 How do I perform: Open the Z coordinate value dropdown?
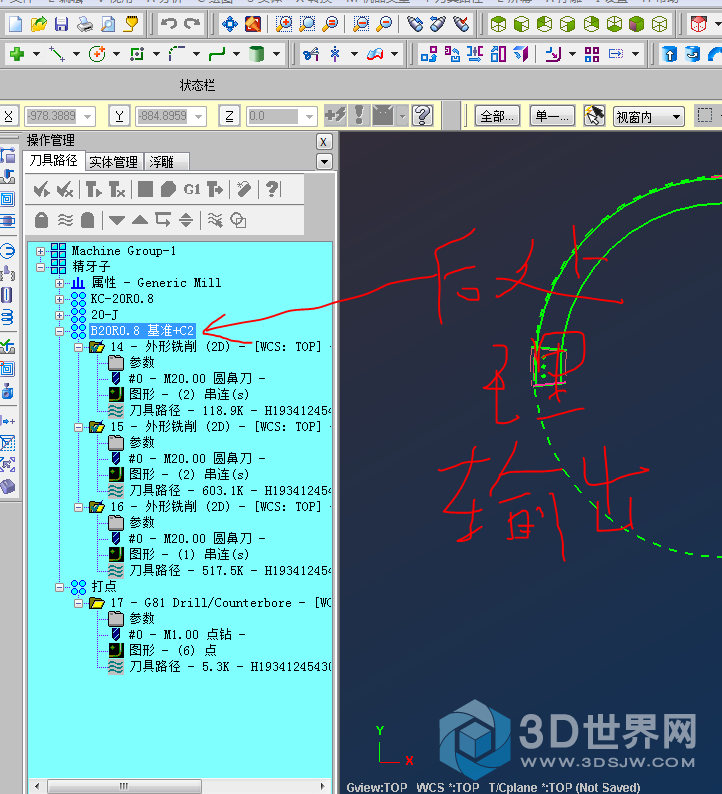tap(309, 116)
